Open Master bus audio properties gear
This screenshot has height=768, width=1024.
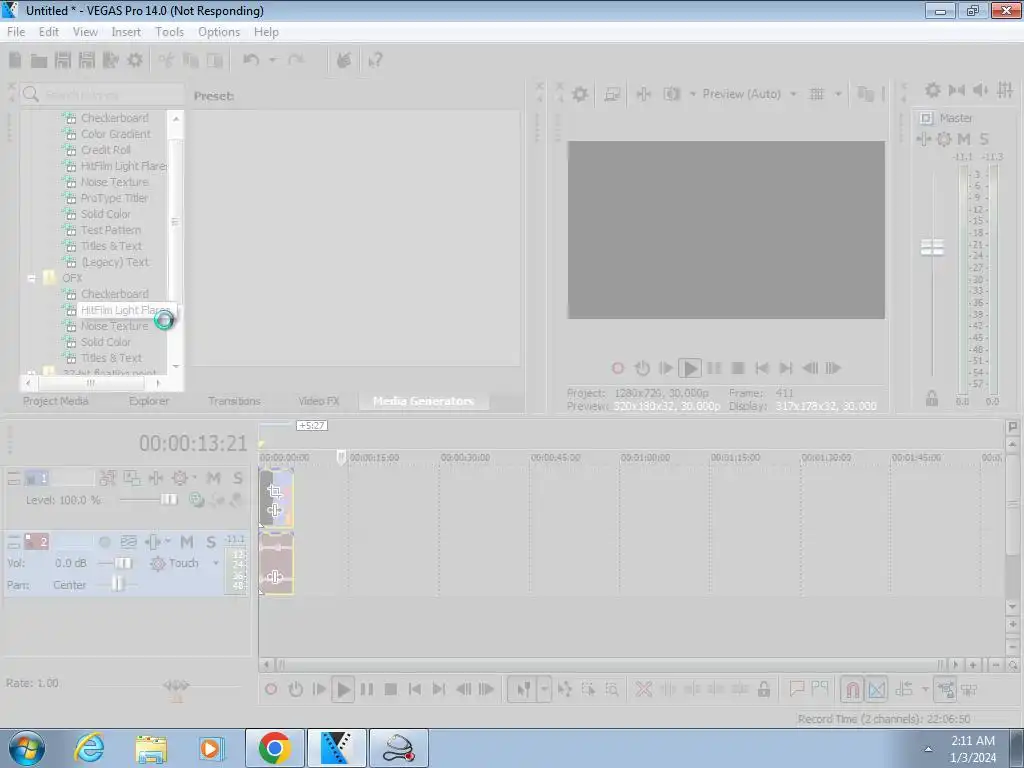click(933, 90)
